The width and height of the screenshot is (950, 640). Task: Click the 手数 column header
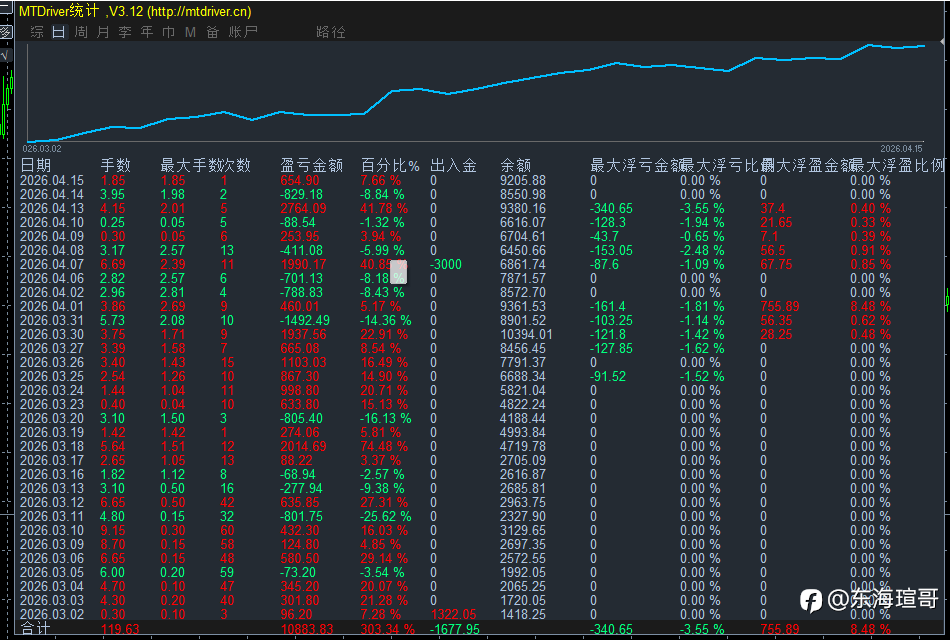coord(115,165)
